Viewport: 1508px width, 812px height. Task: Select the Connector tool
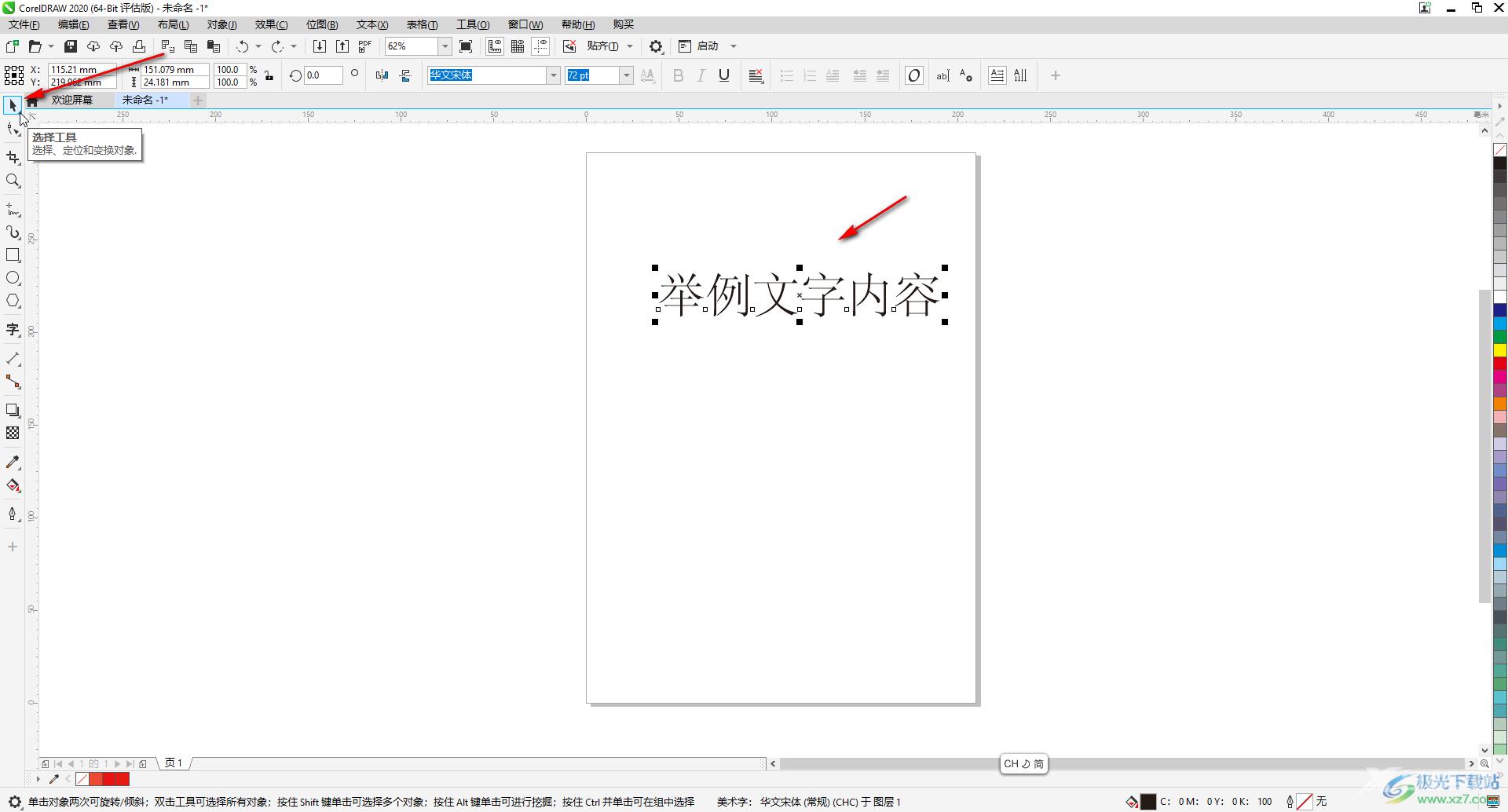pyautogui.click(x=13, y=382)
